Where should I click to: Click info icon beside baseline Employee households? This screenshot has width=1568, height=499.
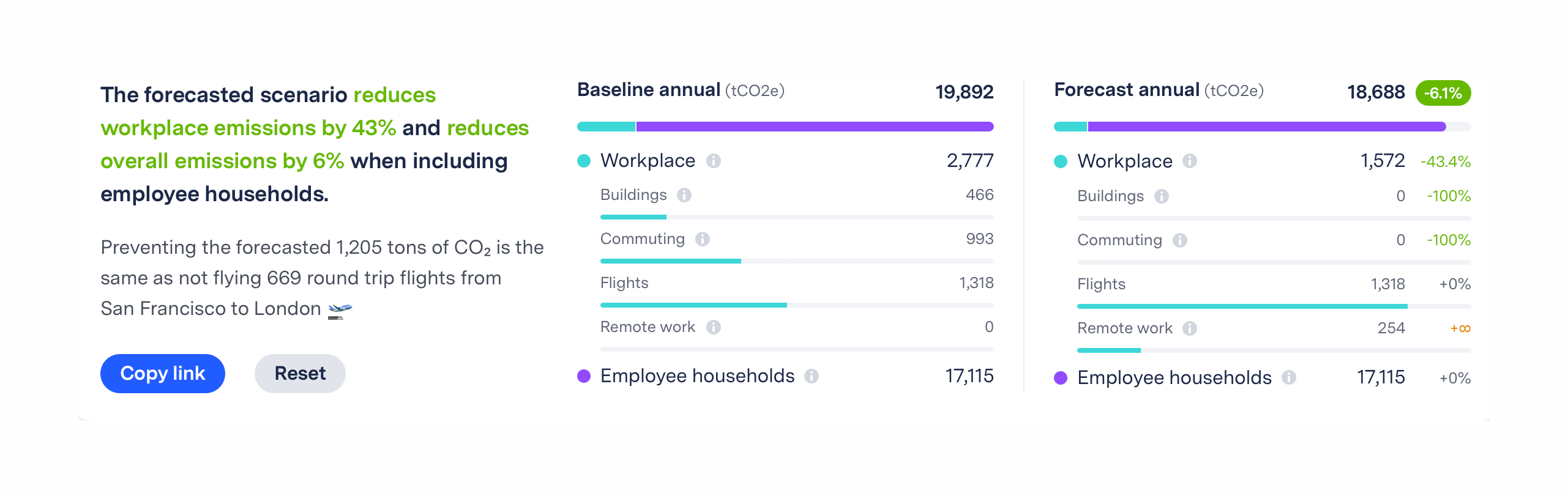point(811,376)
